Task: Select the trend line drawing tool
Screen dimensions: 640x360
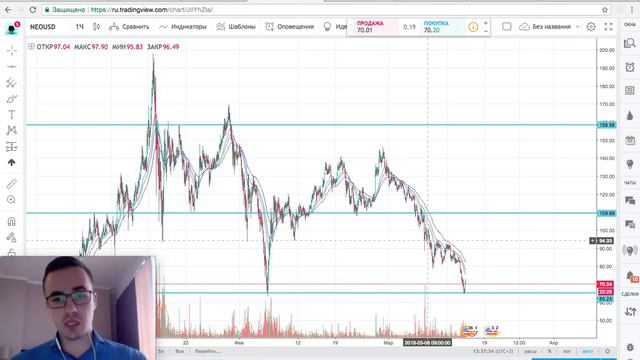Action: tap(11, 67)
